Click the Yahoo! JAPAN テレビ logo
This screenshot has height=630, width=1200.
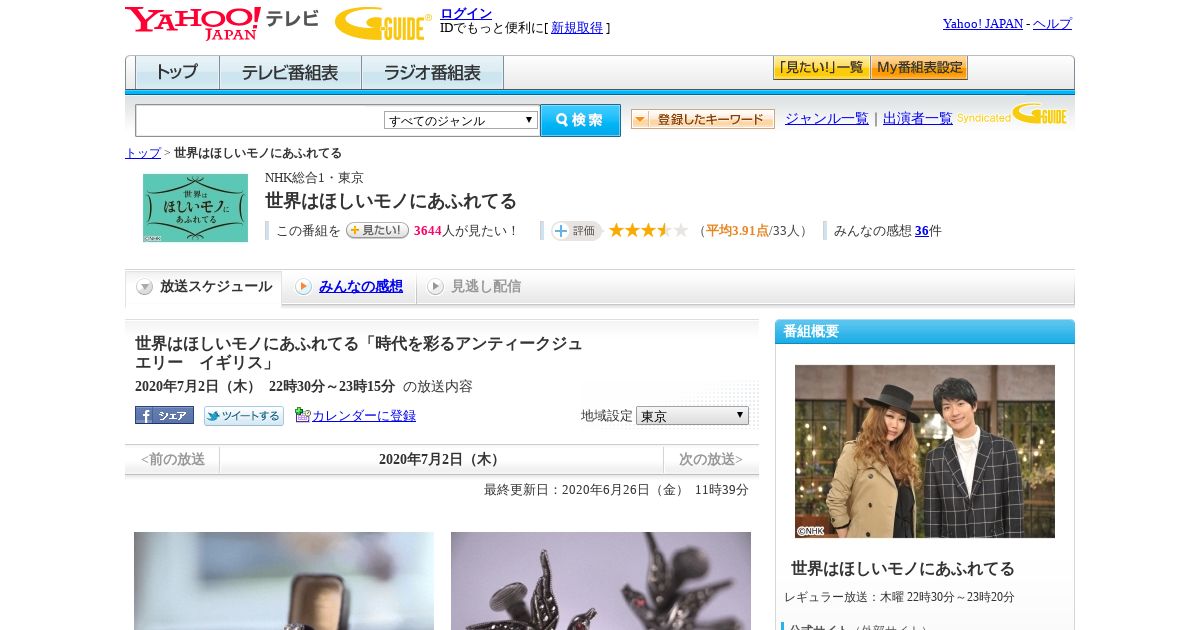(221, 23)
